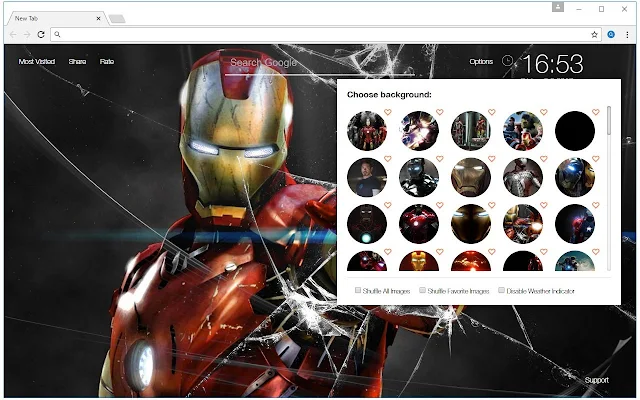This screenshot has height=400, width=640.
Task: Open the blue extension icon in the toolbar
Action: point(611,35)
